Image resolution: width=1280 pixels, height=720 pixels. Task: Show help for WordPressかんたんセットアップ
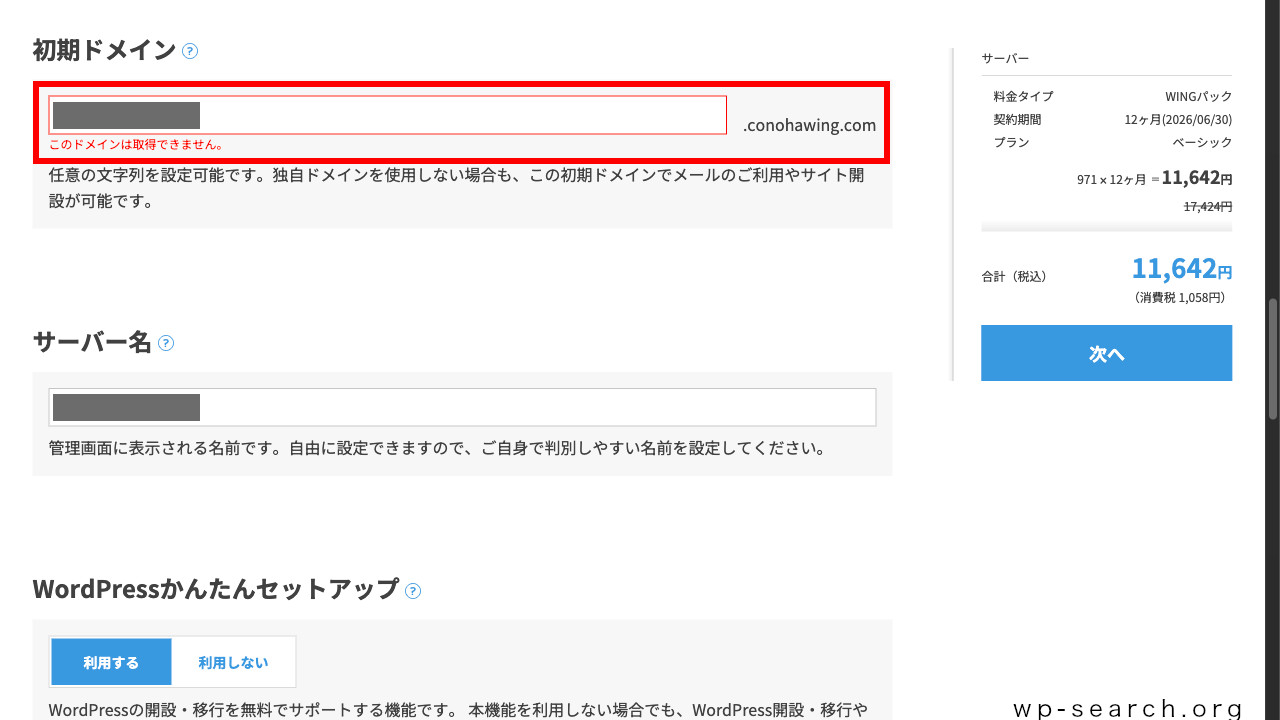(x=413, y=590)
